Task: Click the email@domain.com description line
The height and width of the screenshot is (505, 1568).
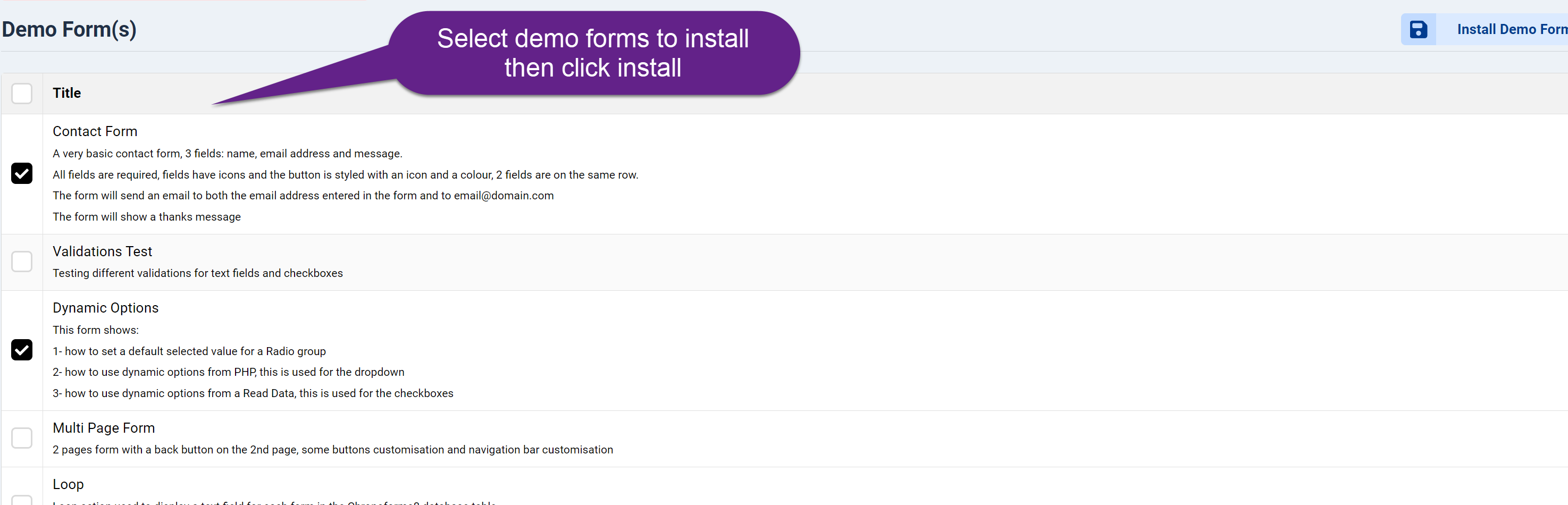Action: click(x=303, y=195)
